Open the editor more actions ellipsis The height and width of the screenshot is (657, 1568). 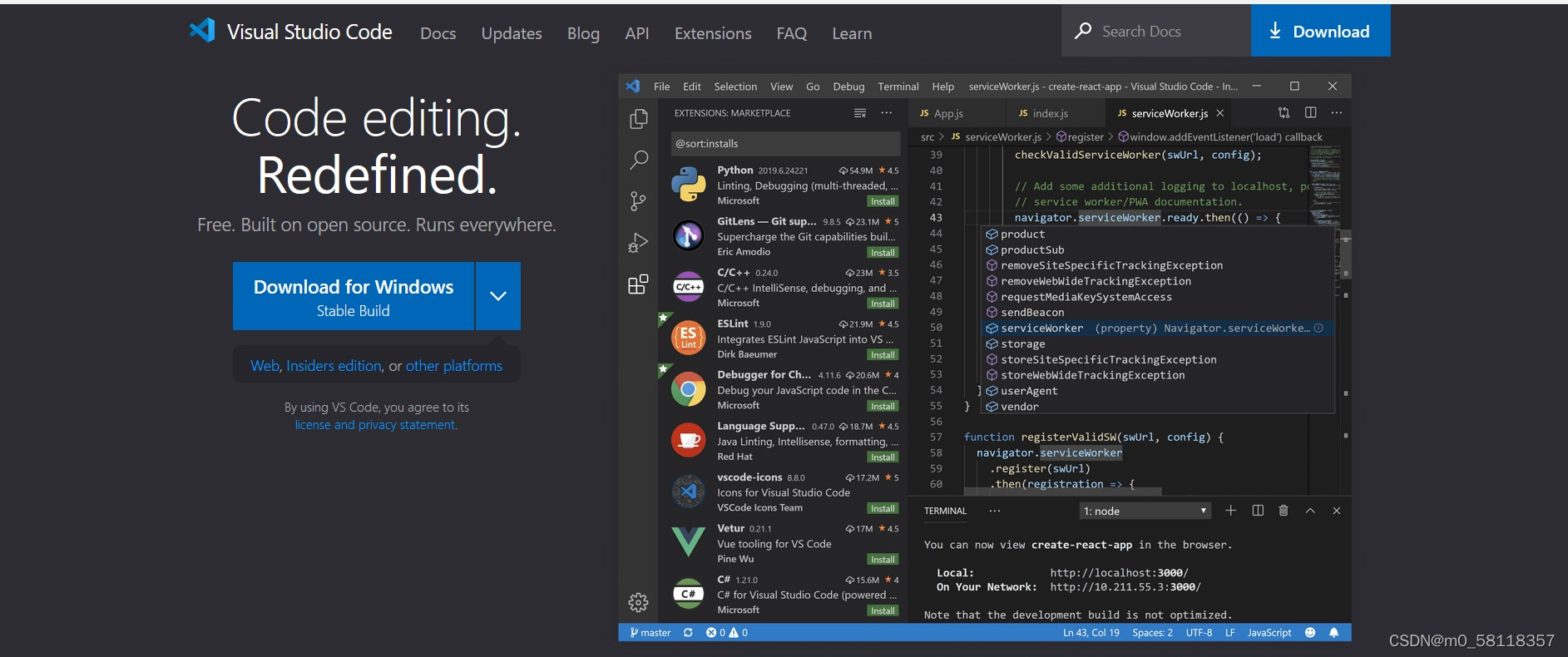(x=1337, y=112)
